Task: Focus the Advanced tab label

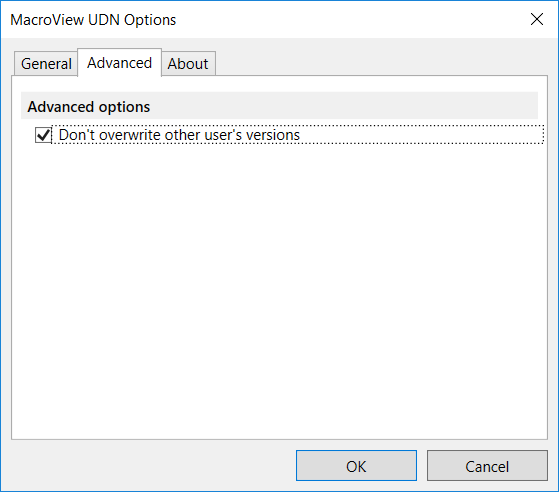Action: click(119, 63)
